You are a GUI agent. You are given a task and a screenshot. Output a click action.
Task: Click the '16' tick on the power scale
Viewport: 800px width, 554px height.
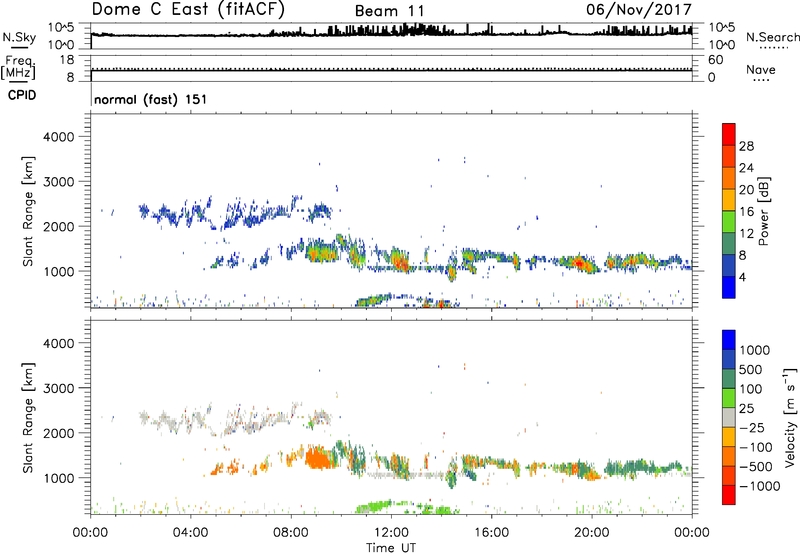tap(746, 212)
